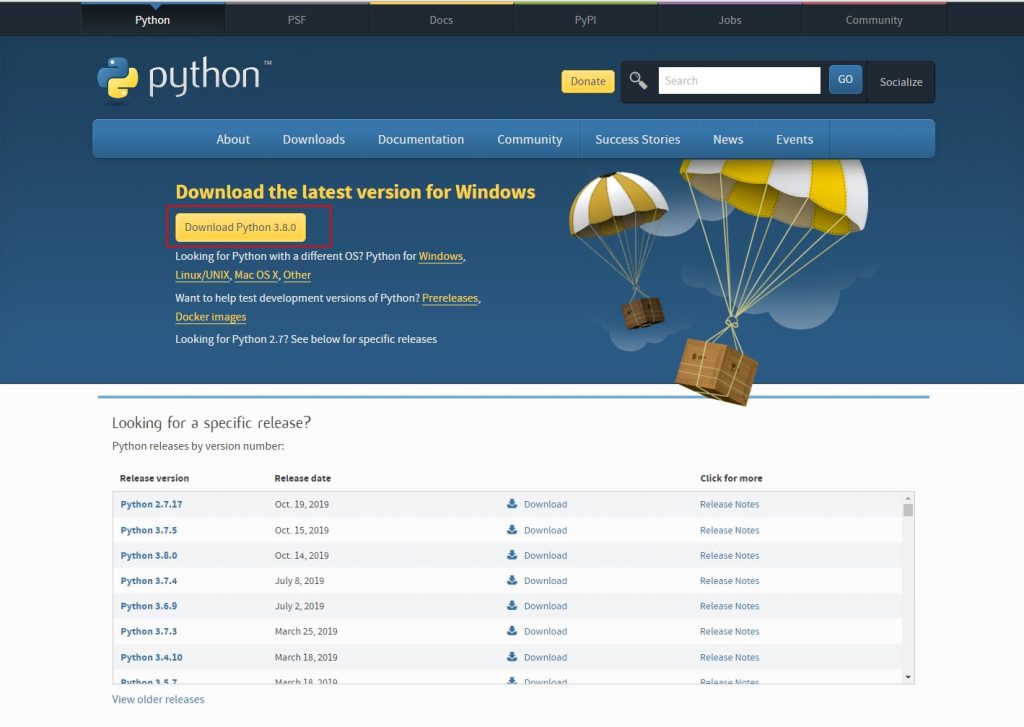Click the 'Oct. 14, 2019' release date
The height and width of the screenshot is (727, 1024).
click(x=302, y=555)
